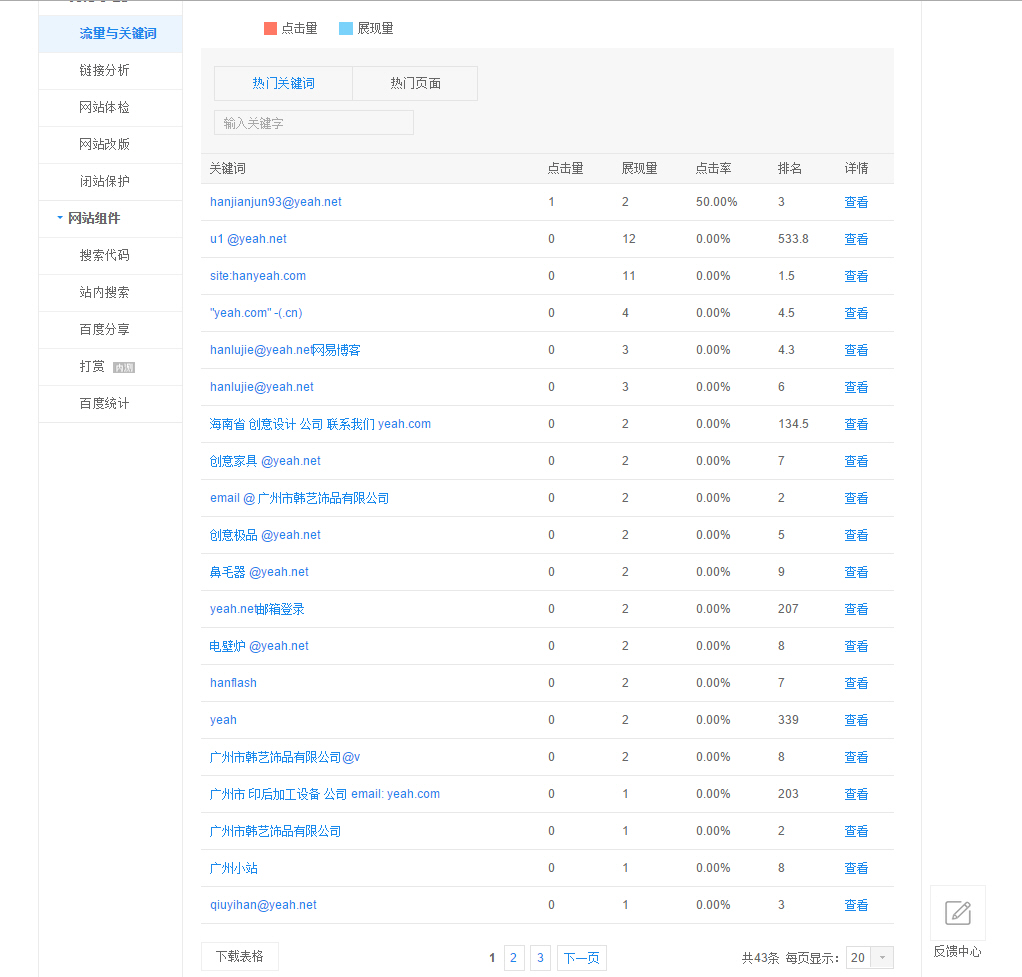Click 查看 for hanjianjun93@yeah.net row
This screenshot has width=1022, height=977.
pos(856,202)
